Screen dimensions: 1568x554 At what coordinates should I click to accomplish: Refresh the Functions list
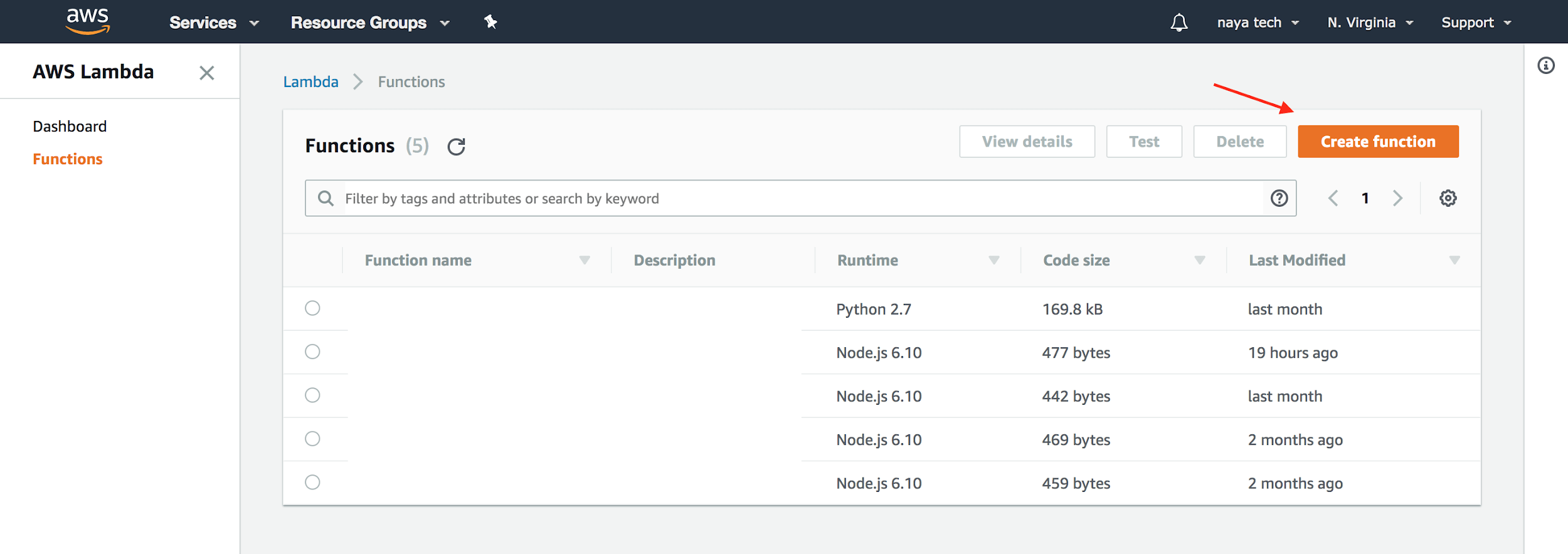(456, 146)
